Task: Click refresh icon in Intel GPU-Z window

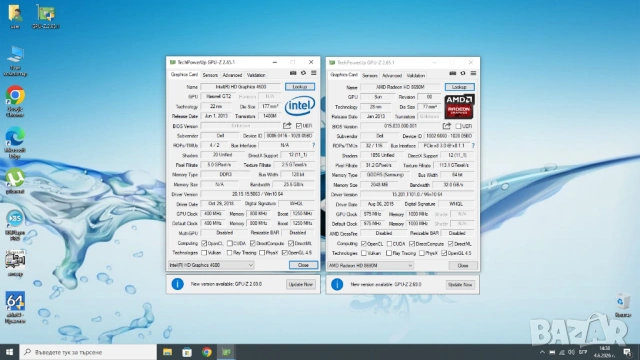Action: [303, 73]
